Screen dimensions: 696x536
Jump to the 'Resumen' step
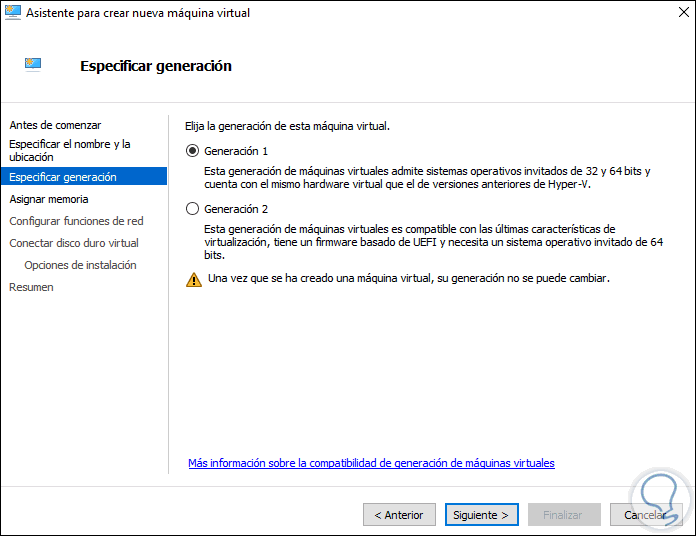click(x=31, y=287)
